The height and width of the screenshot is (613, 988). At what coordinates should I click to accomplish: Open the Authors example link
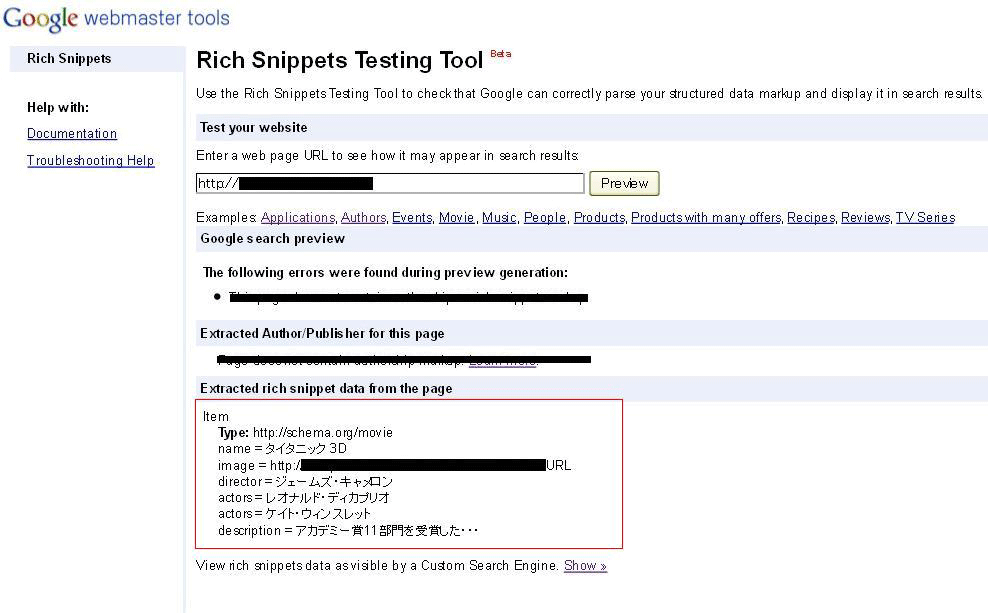[x=363, y=217]
